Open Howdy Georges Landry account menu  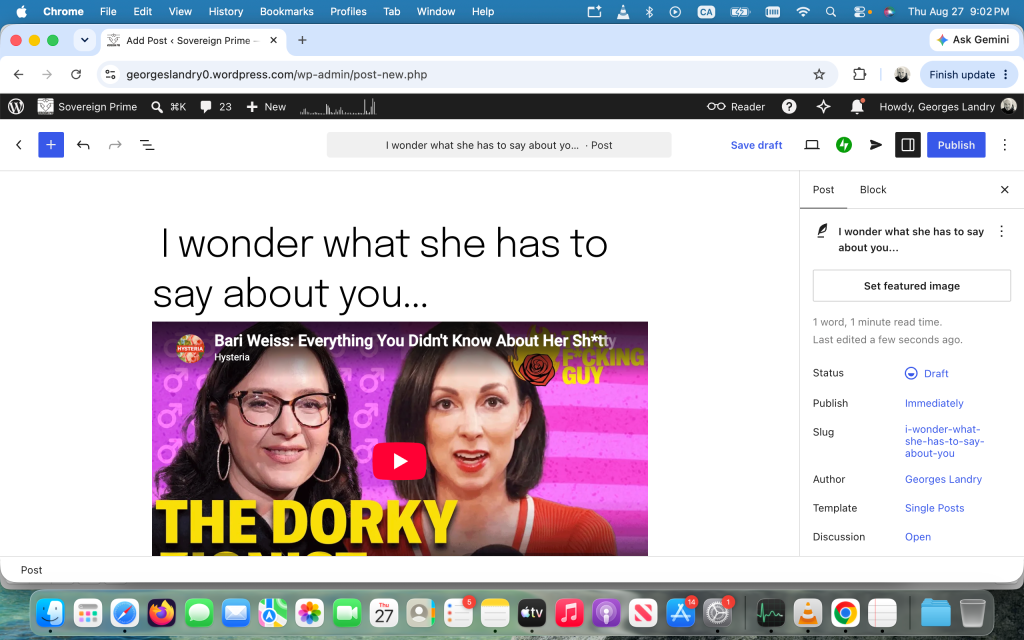[x=948, y=106]
